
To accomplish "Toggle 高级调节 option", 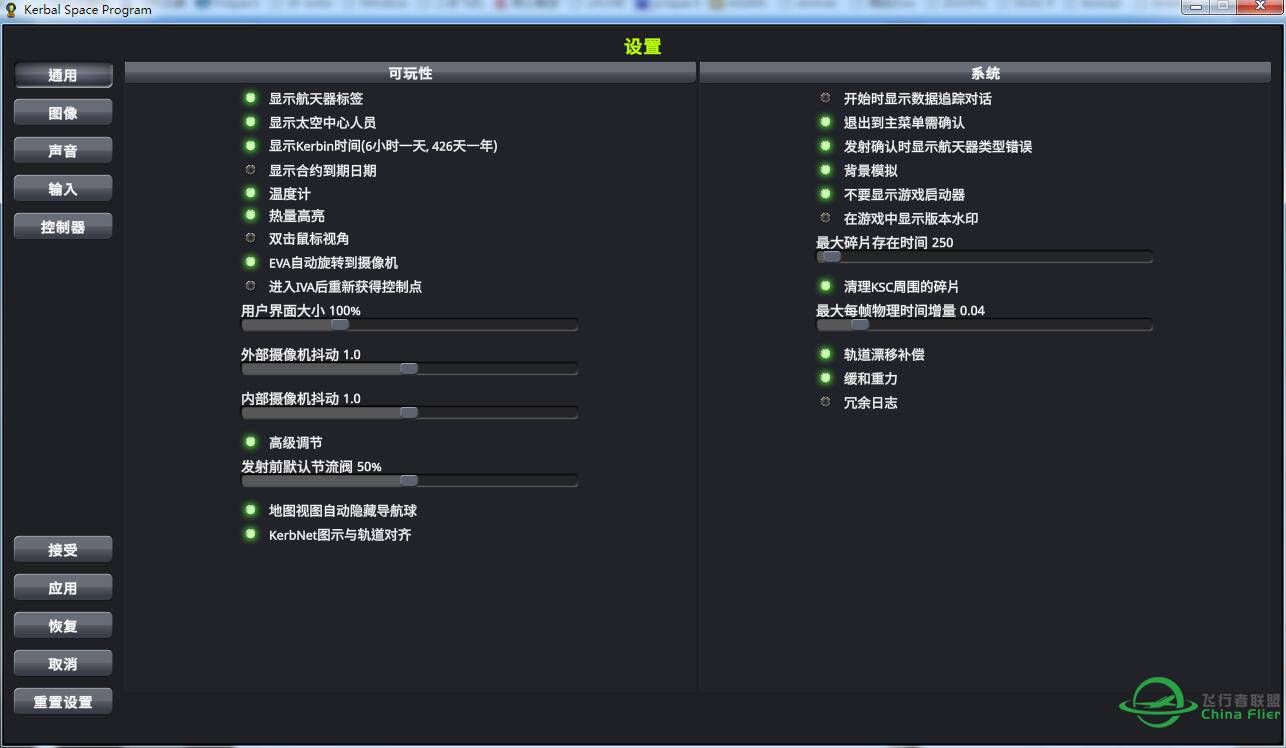I will pyautogui.click(x=250, y=442).
